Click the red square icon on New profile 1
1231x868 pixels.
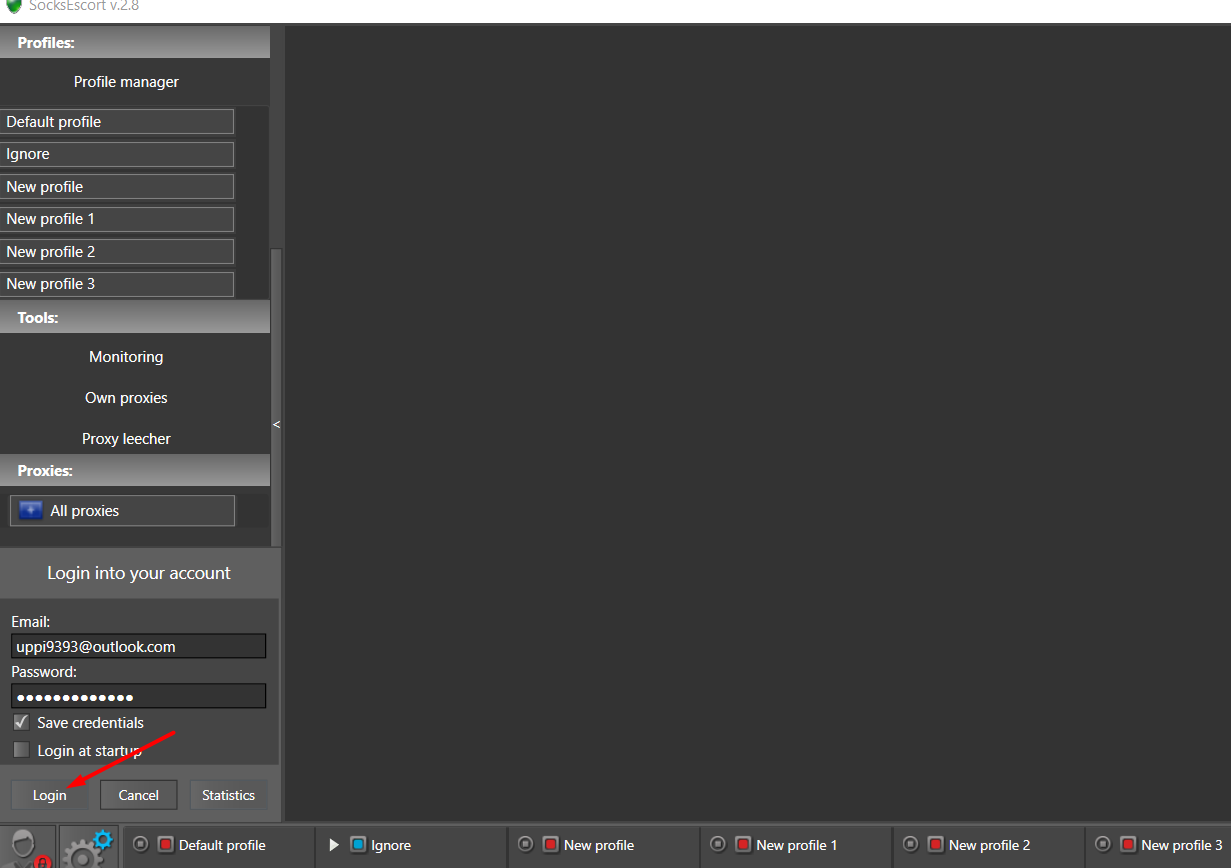743,845
